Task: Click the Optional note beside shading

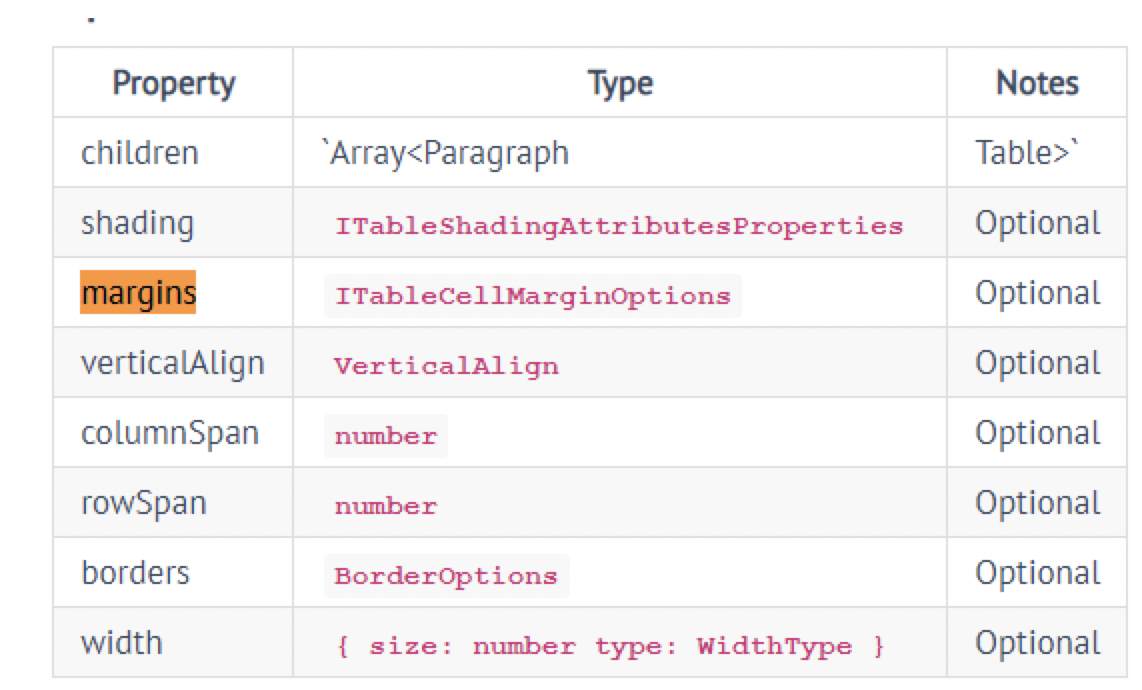Action: pyautogui.click(x=1036, y=222)
